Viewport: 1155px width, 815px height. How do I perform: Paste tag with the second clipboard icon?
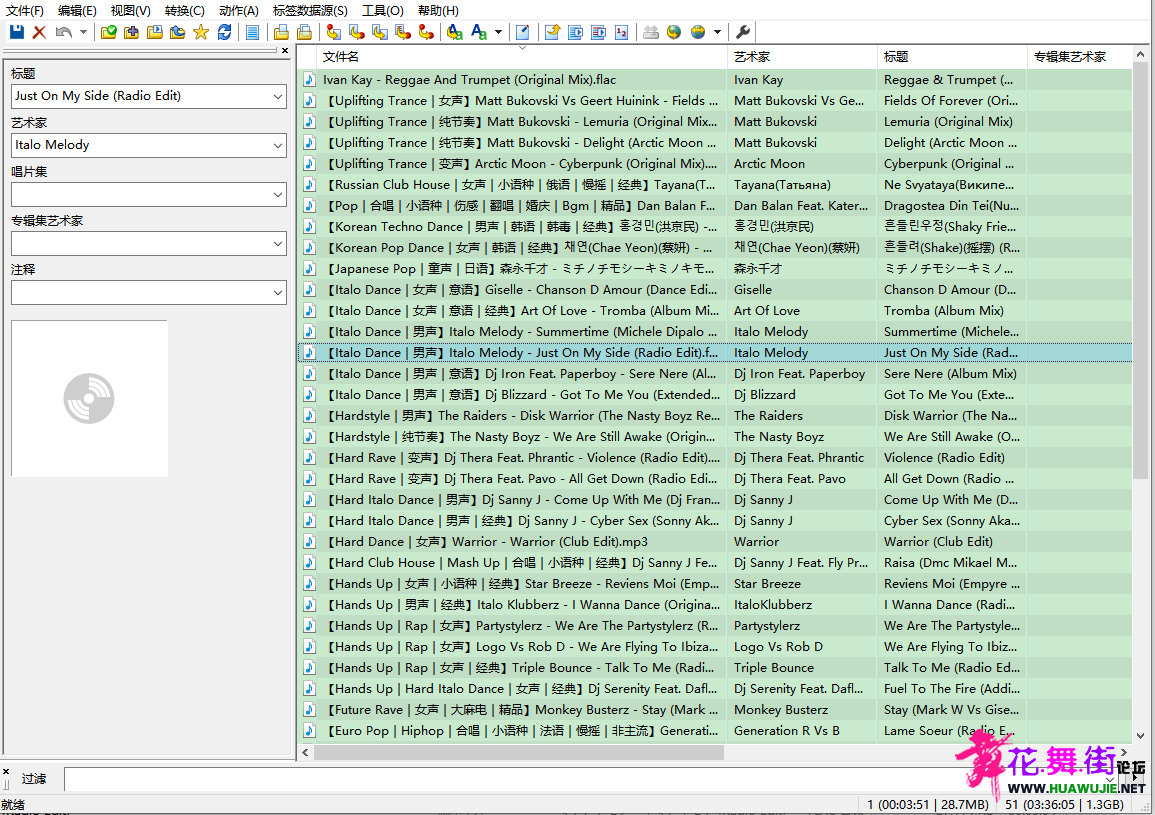coord(304,32)
